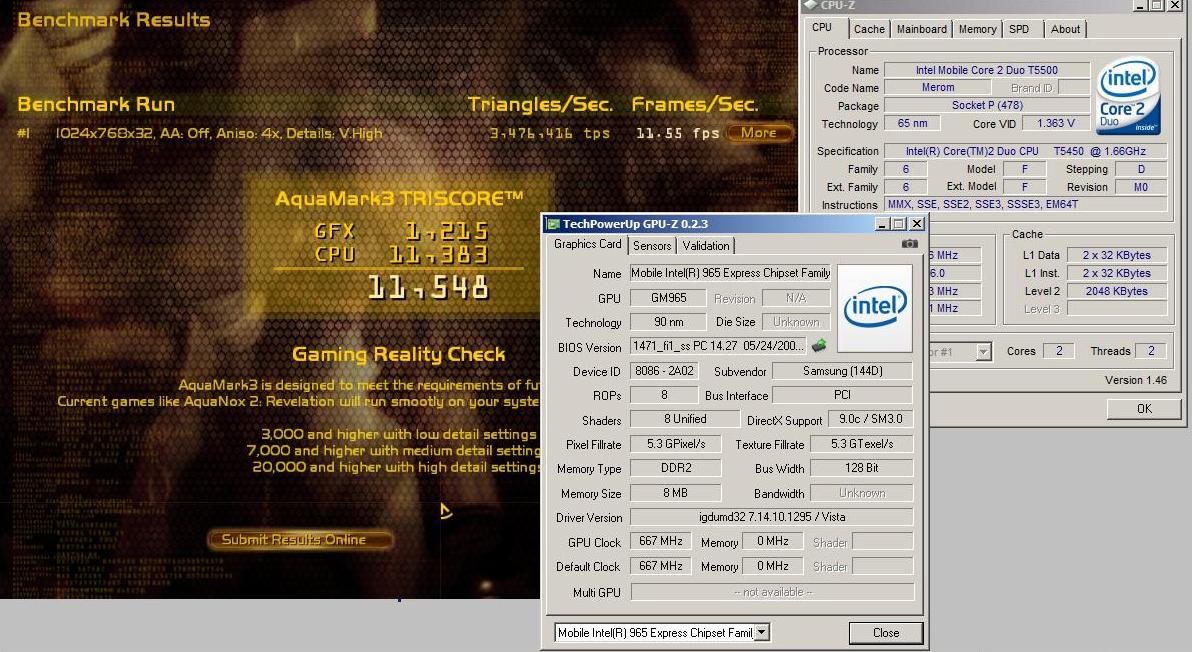Viewport: 1193px width, 652px height.
Task: Click the Revision value M0 in CPU-Z
Action: [1141, 187]
